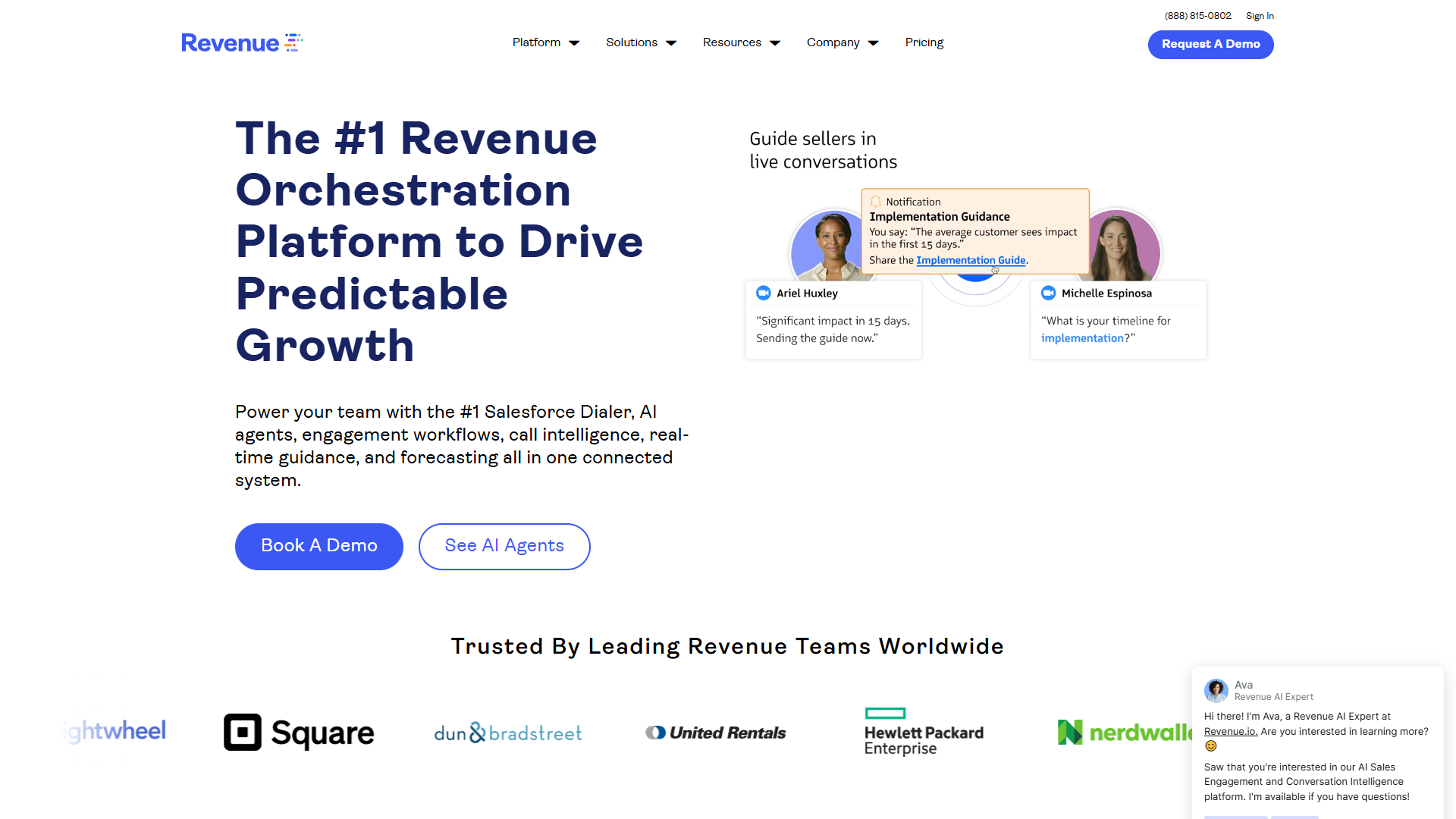
Task: Click Ava's avatar photo in the chat widget
Action: (1216, 690)
